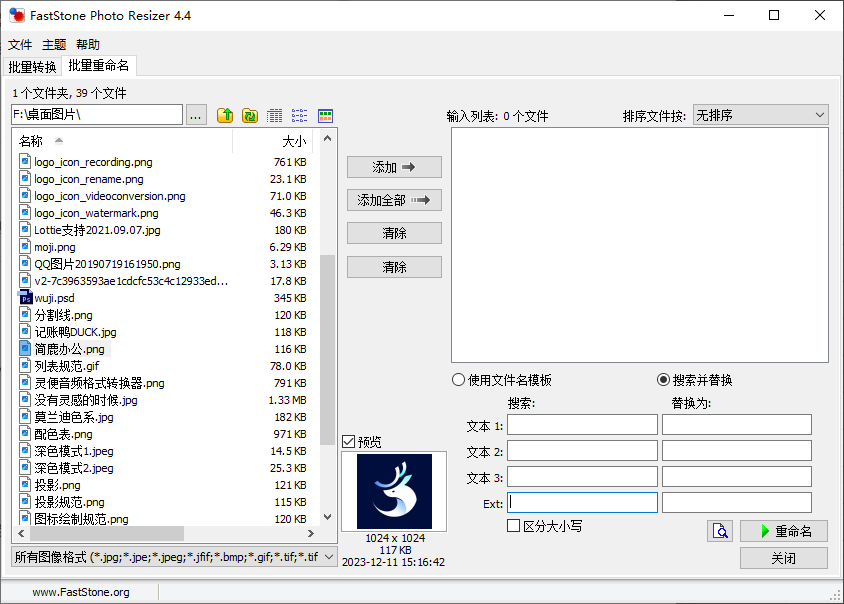Click the upper 清除 button
This screenshot has width=844, height=604.
(x=395, y=233)
